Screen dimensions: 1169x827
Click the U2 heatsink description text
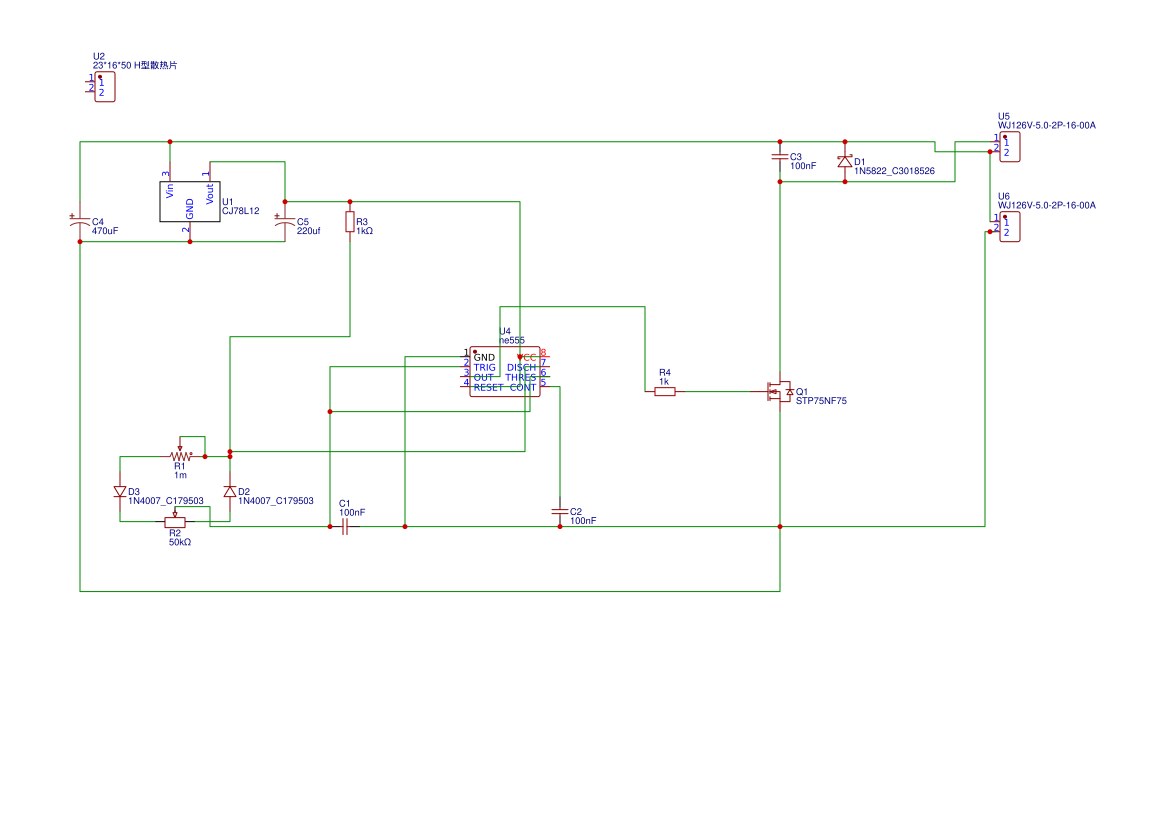click(135, 66)
